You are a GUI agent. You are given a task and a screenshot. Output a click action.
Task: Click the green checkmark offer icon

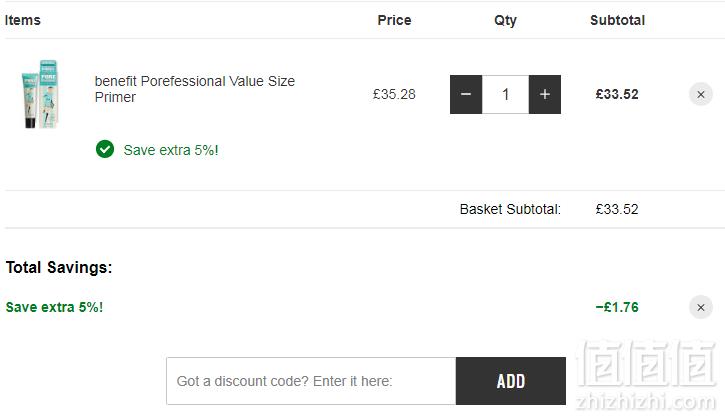click(105, 149)
